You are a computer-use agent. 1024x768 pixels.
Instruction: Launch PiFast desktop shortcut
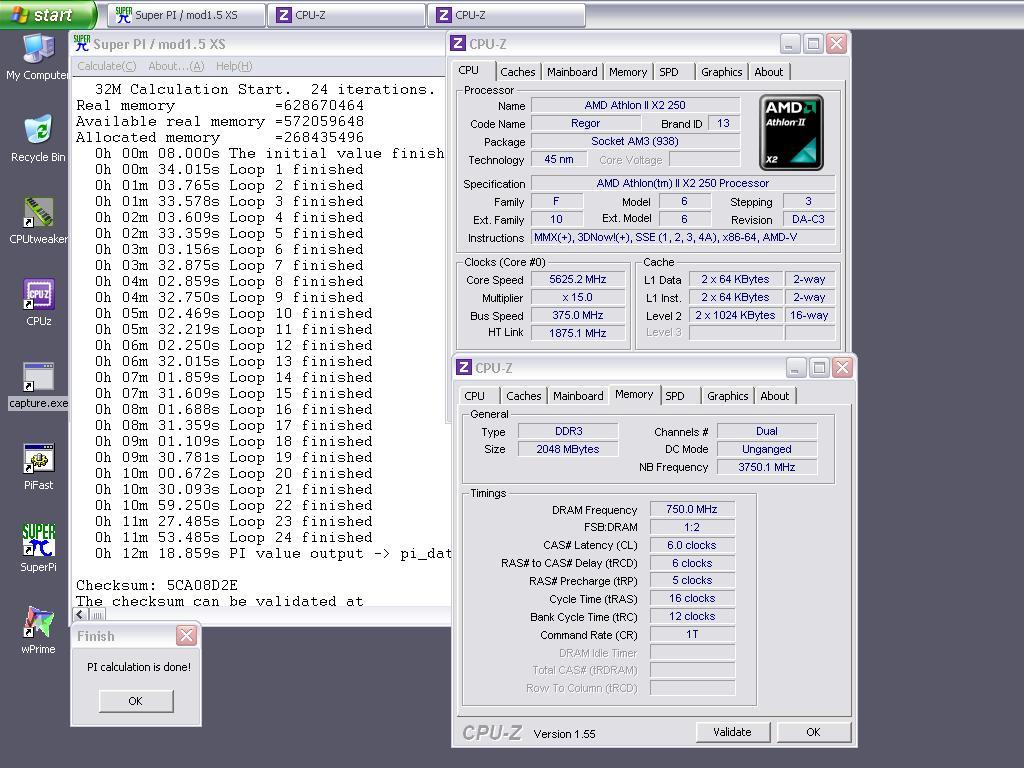click(x=38, y=466)
